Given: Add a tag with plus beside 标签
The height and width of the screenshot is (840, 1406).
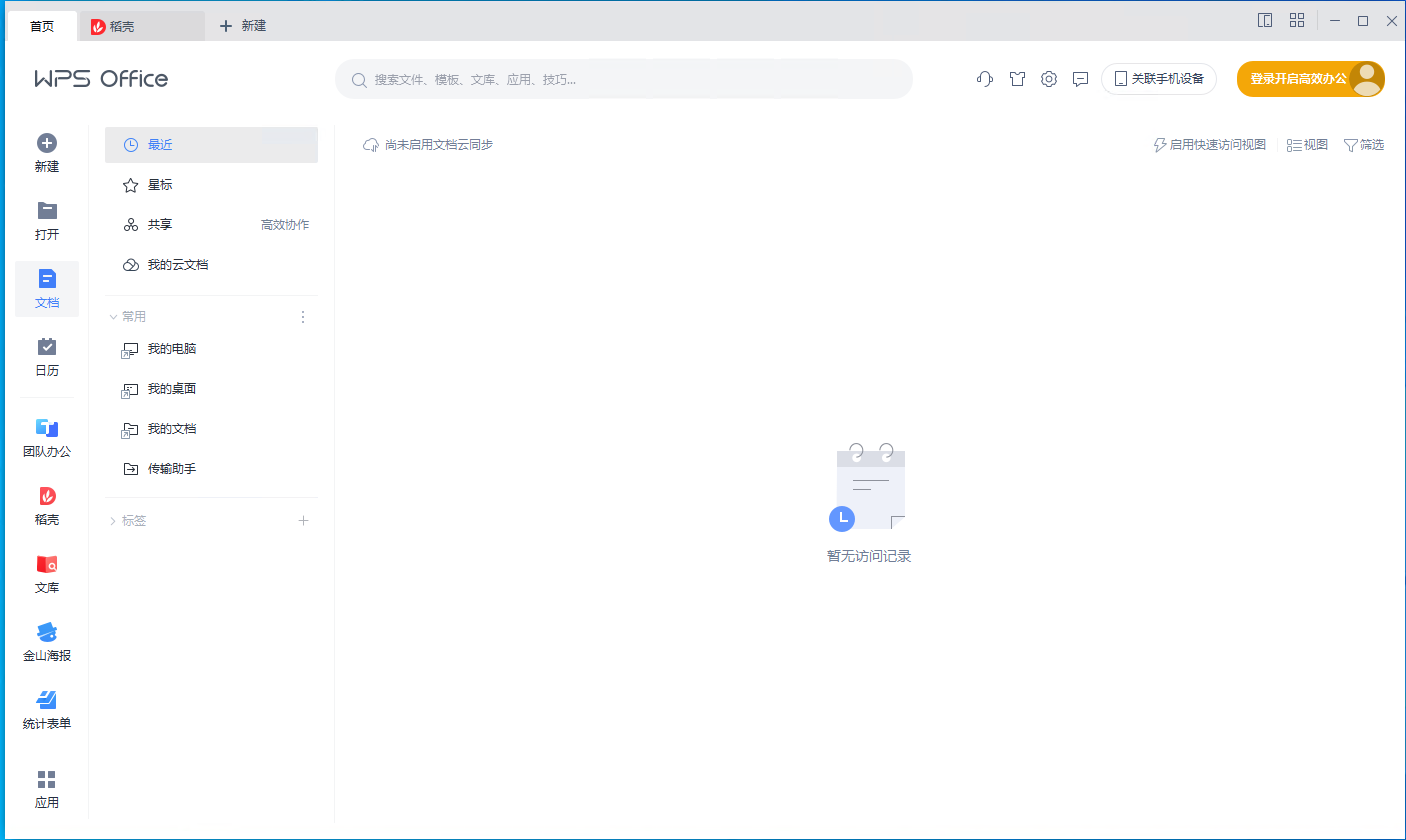Looking at the screenshot, I should pos(304,521).
